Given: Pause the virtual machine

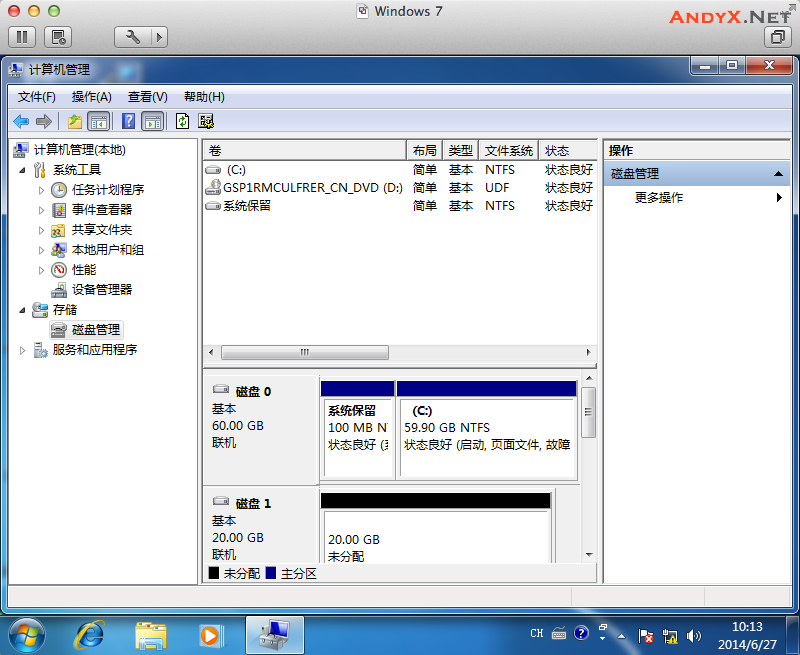Looking at the screenshot, I should pyautogui.click(x=22, y=37).
